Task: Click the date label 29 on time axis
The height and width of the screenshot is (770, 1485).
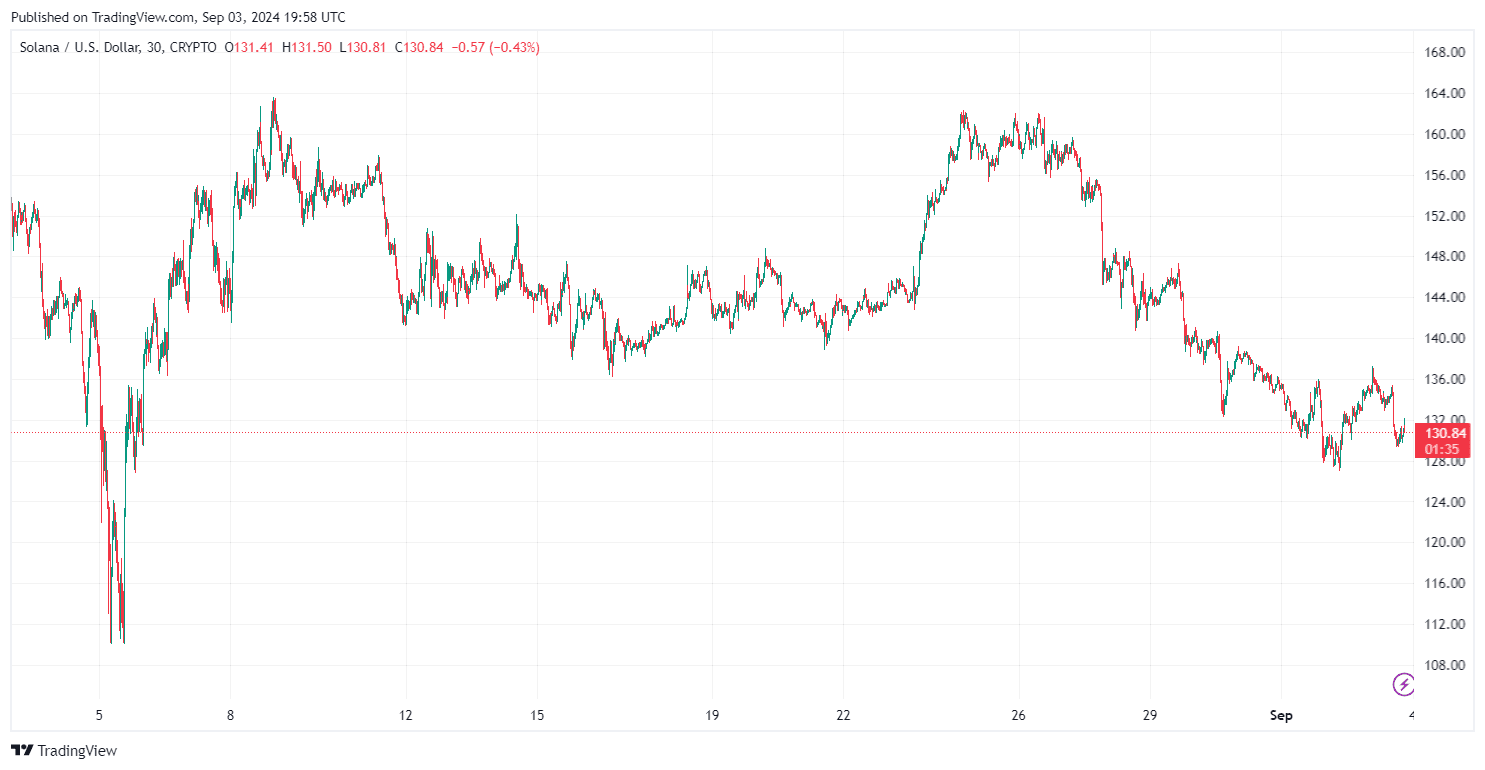Action: 1149,715
